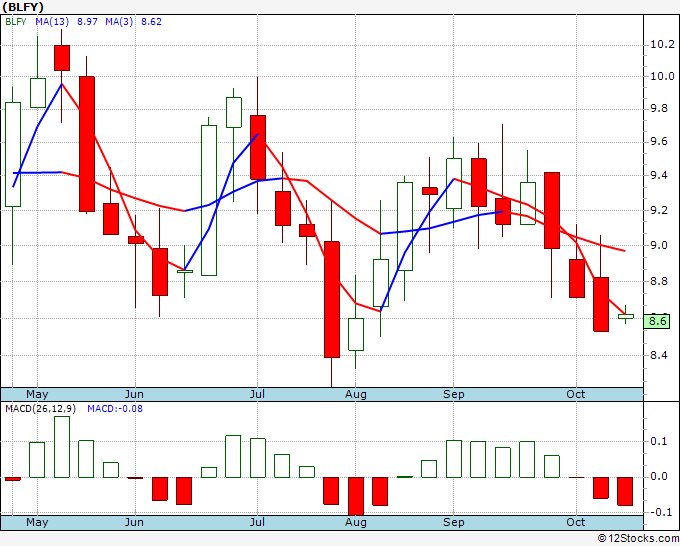Click the (BLFY) chart title
The width and height of the screenshot is (680, 546).
pyautogui.click(x=23, y=7)
